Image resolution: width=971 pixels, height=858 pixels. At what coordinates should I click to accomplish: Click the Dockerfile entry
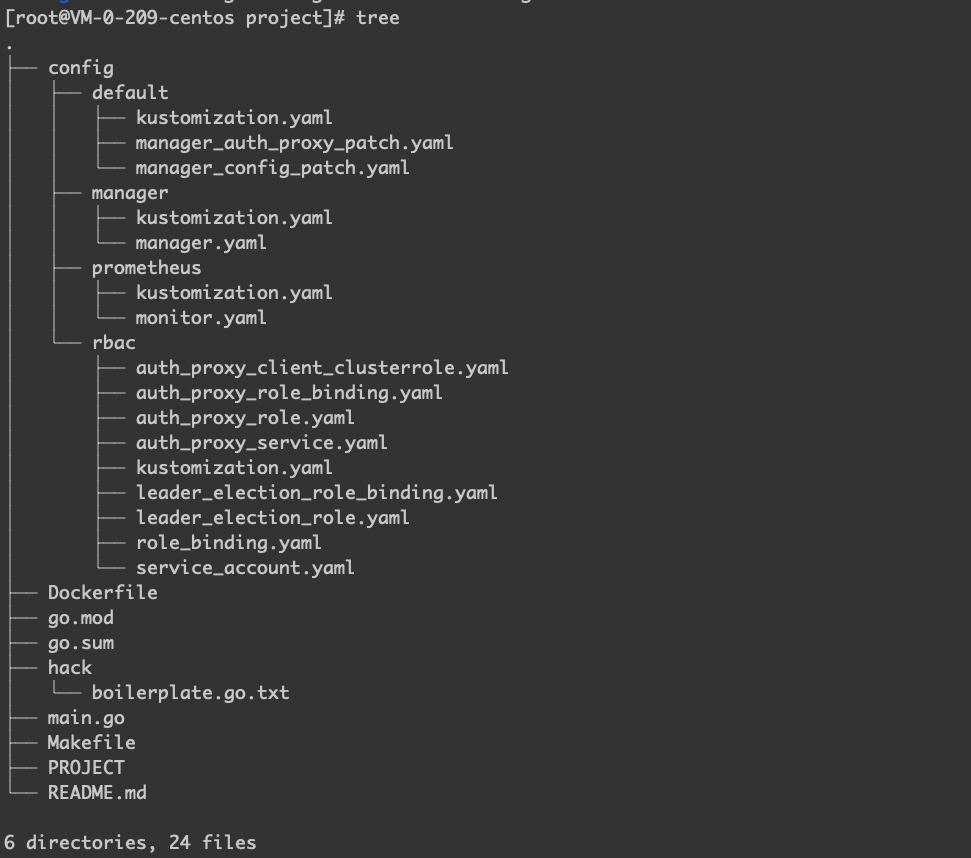(102, 593)
